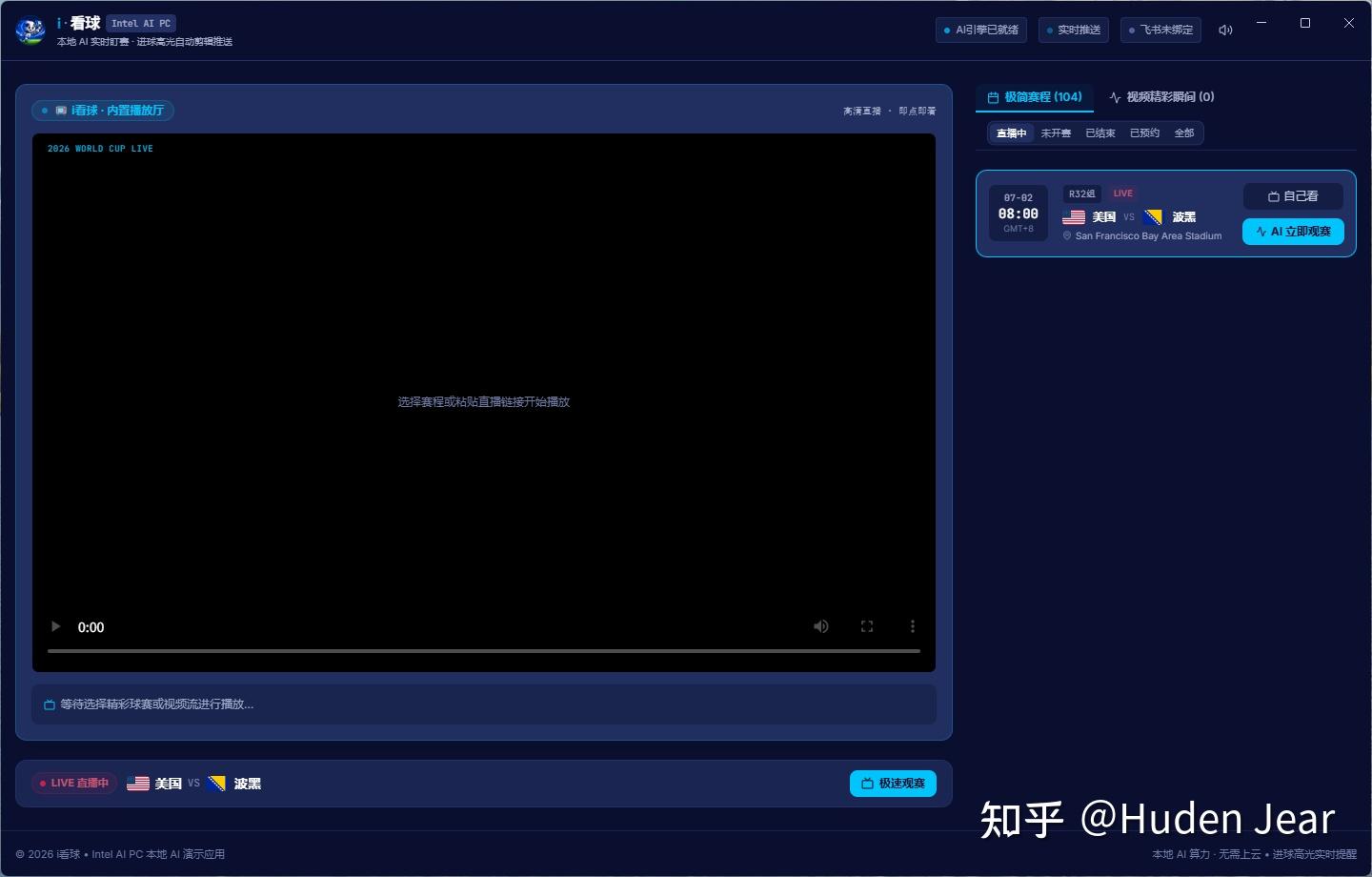
Task: Click the R32组 tag on match card
Action: point(1081,194)
